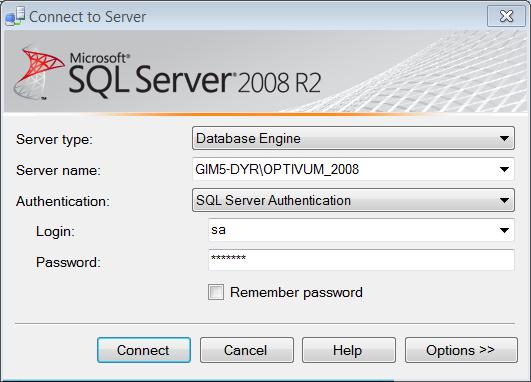Image resolution: width=531 pixels, height=382 pixels.
Task: Open the Server type dropdown
Action: coord(353,138)
